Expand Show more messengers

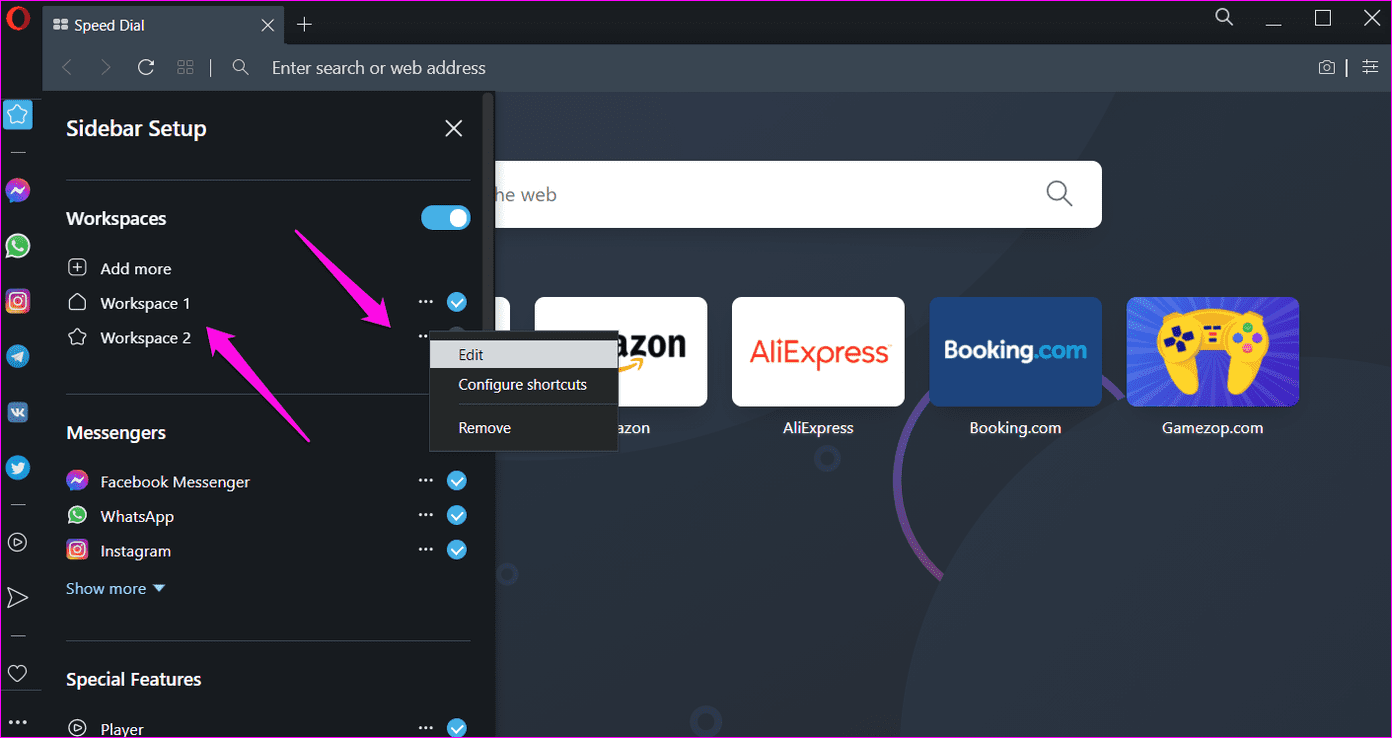coord(115,589)
